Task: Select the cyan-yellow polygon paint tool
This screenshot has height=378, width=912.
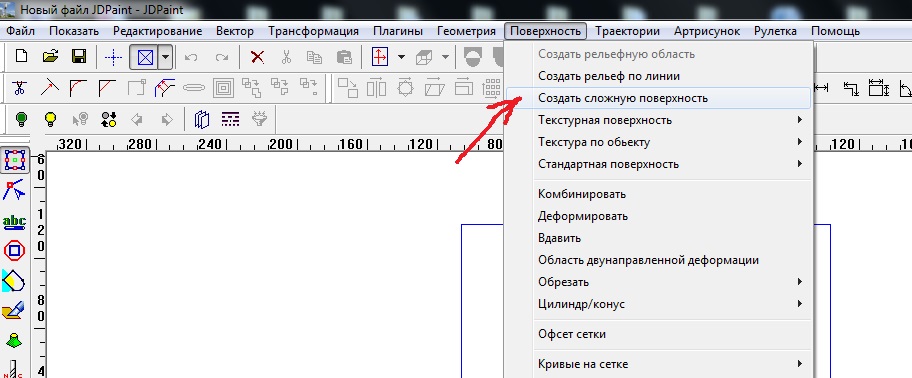Action: [14, 280]
